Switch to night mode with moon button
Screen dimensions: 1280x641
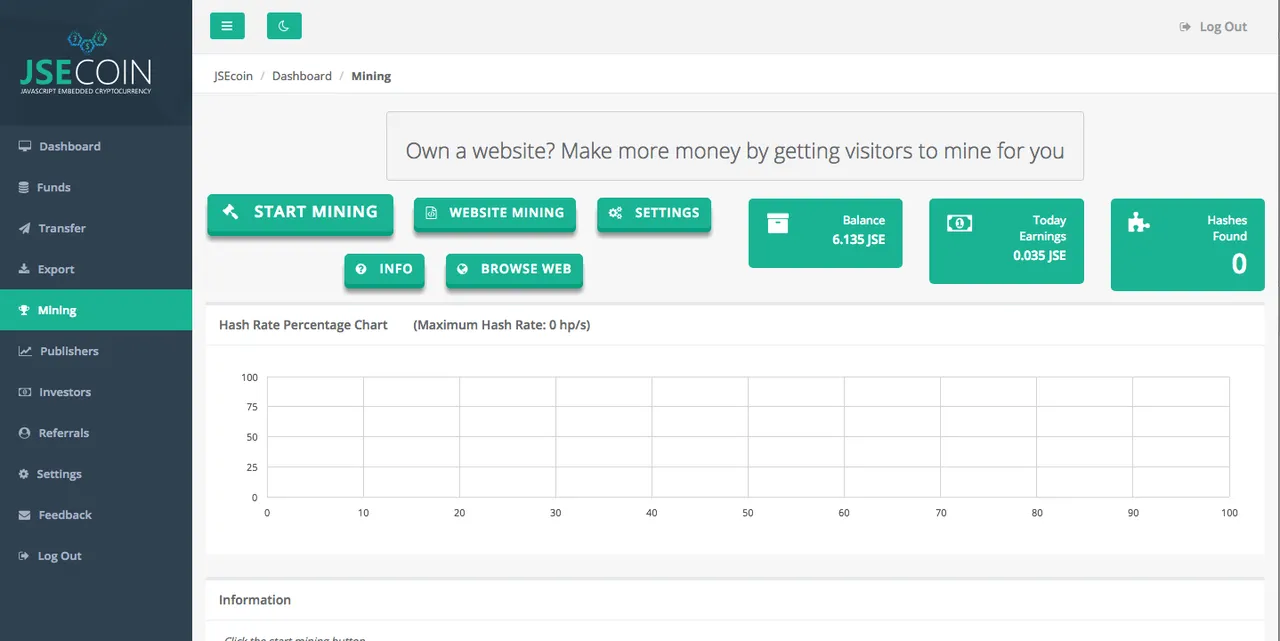[x=284, y=26]
